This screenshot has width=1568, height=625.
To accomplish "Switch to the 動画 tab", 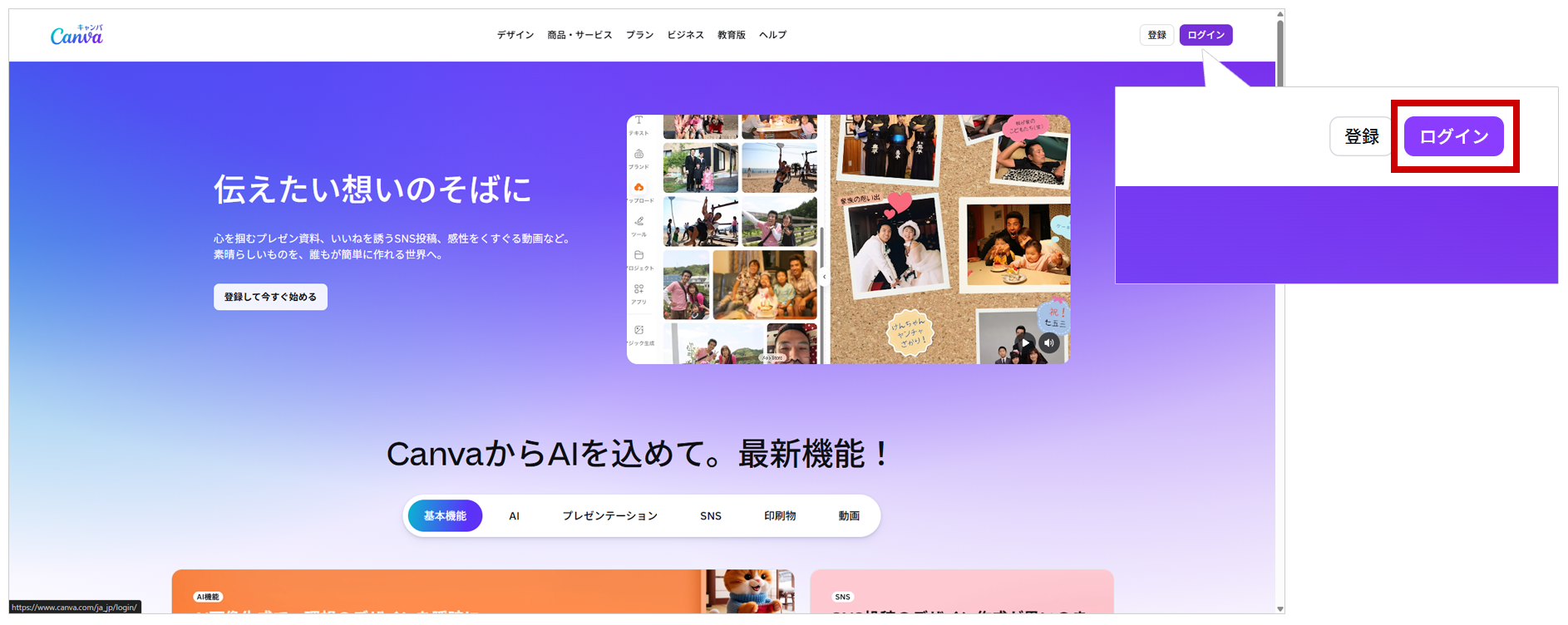I will [849, 516].
